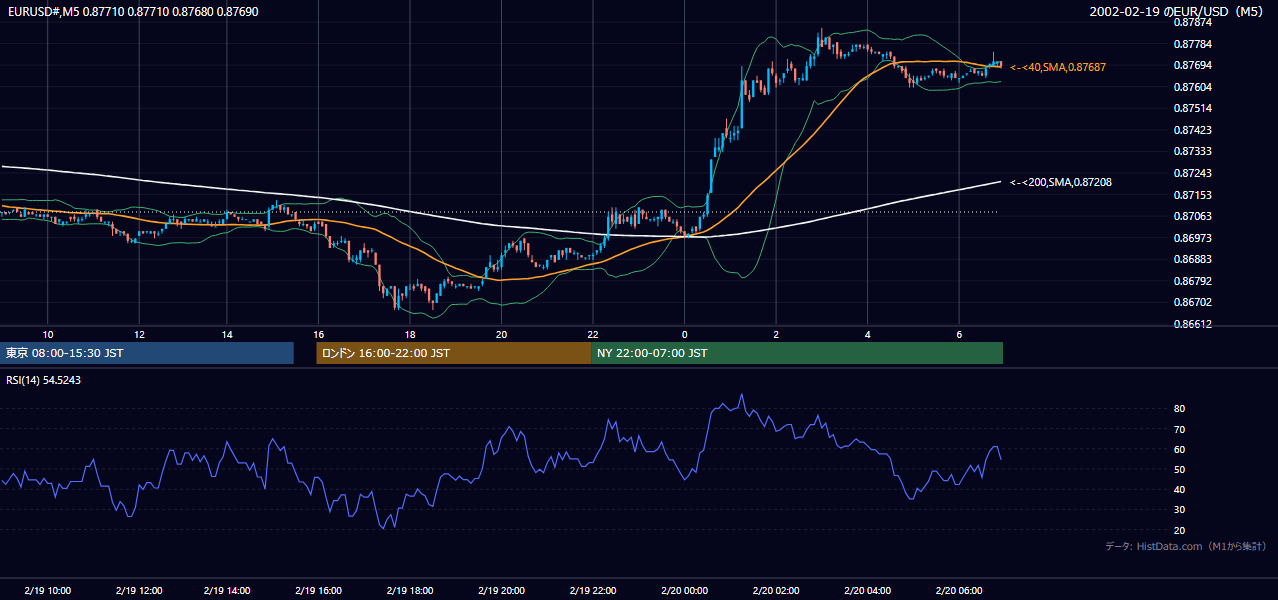Click the chart title 2002-02-19 EUR/USD (M5)

[1177, 11]
